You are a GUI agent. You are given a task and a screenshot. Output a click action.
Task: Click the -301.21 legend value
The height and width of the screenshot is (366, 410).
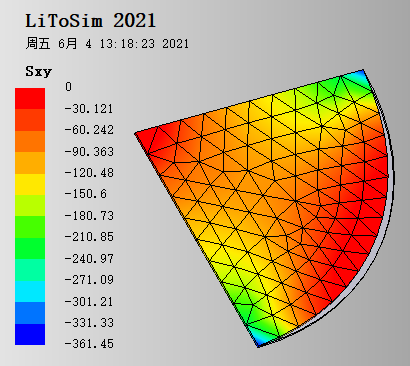click(x=89, y=301)
